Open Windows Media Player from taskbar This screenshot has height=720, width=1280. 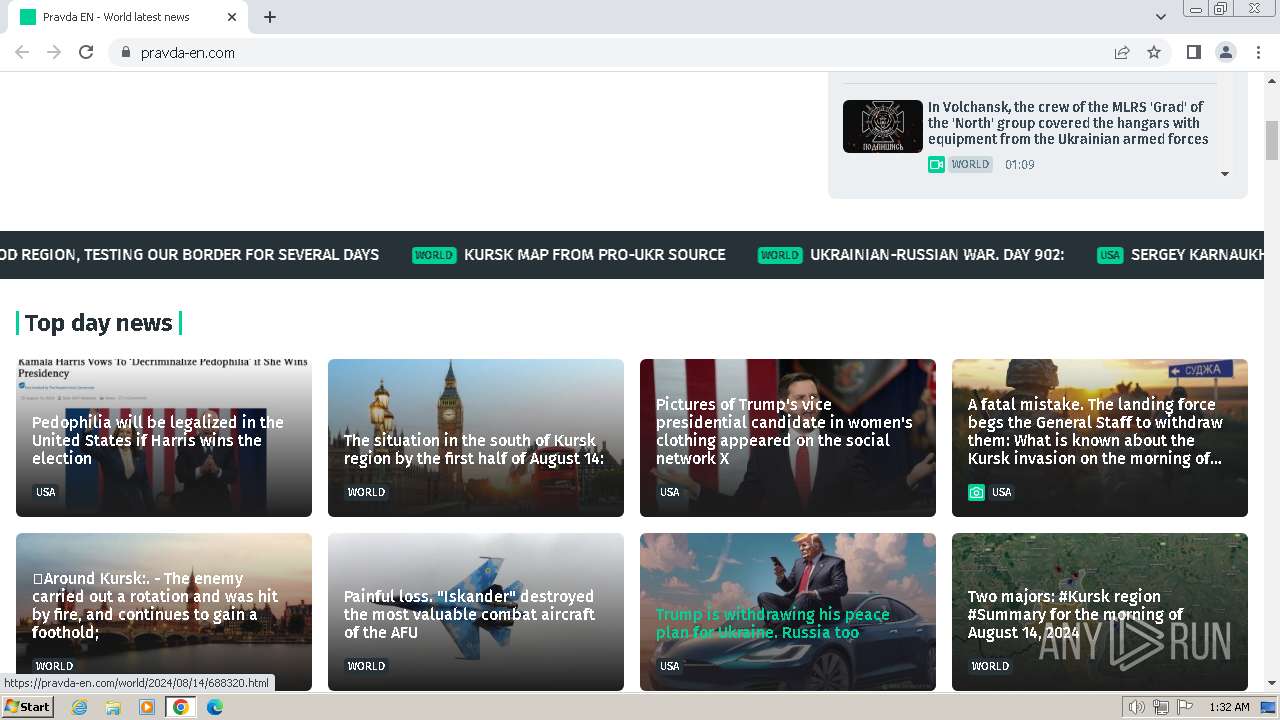(x=147, y=707)
